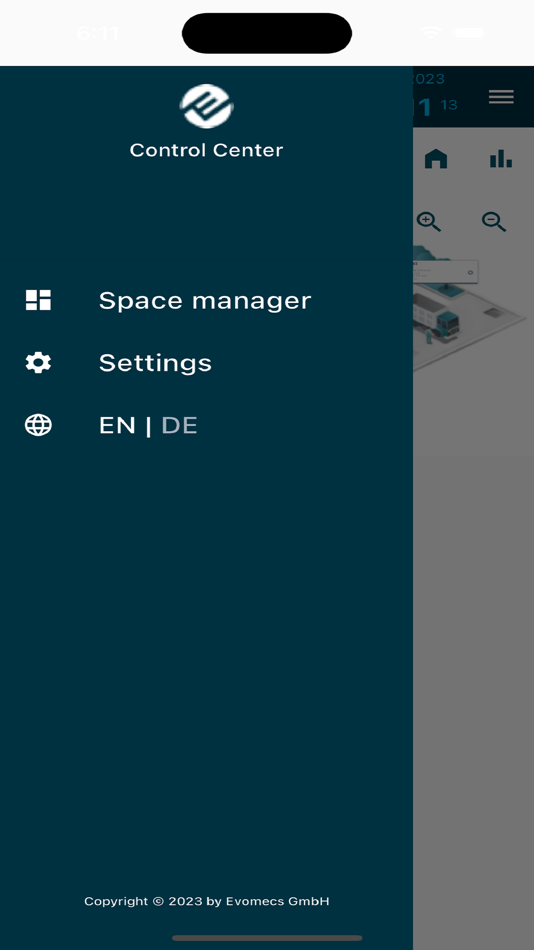Tap the battery status icon
534x950 pixels.
click(469, 33)
